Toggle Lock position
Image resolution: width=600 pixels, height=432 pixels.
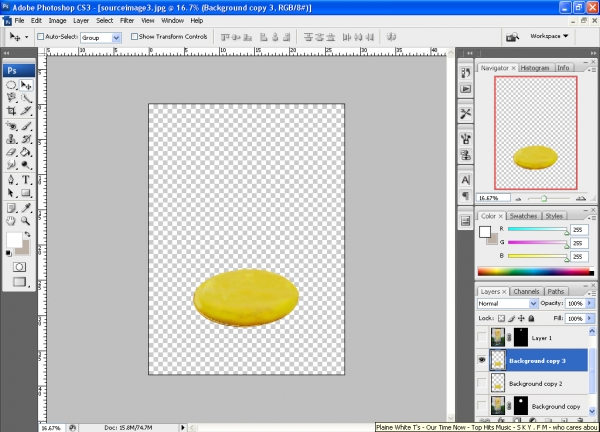pos(521,318)
